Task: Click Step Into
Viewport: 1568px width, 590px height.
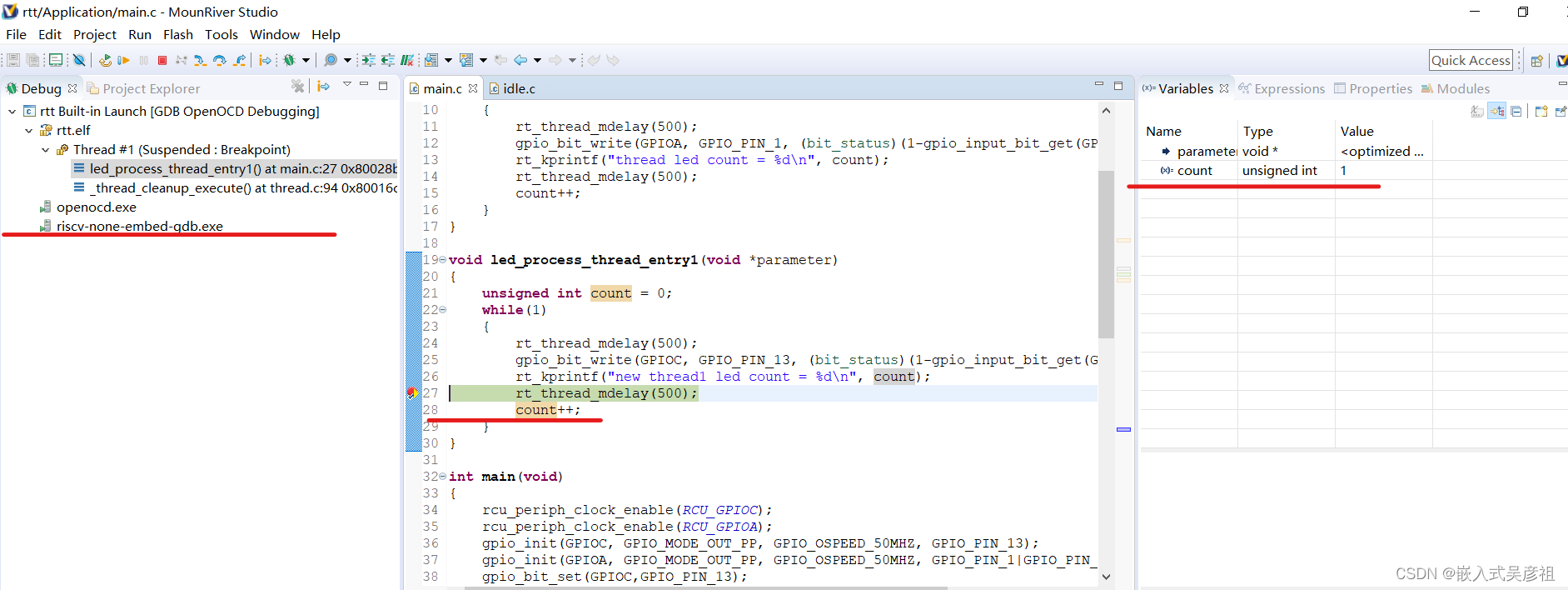Action: point(200,60)
